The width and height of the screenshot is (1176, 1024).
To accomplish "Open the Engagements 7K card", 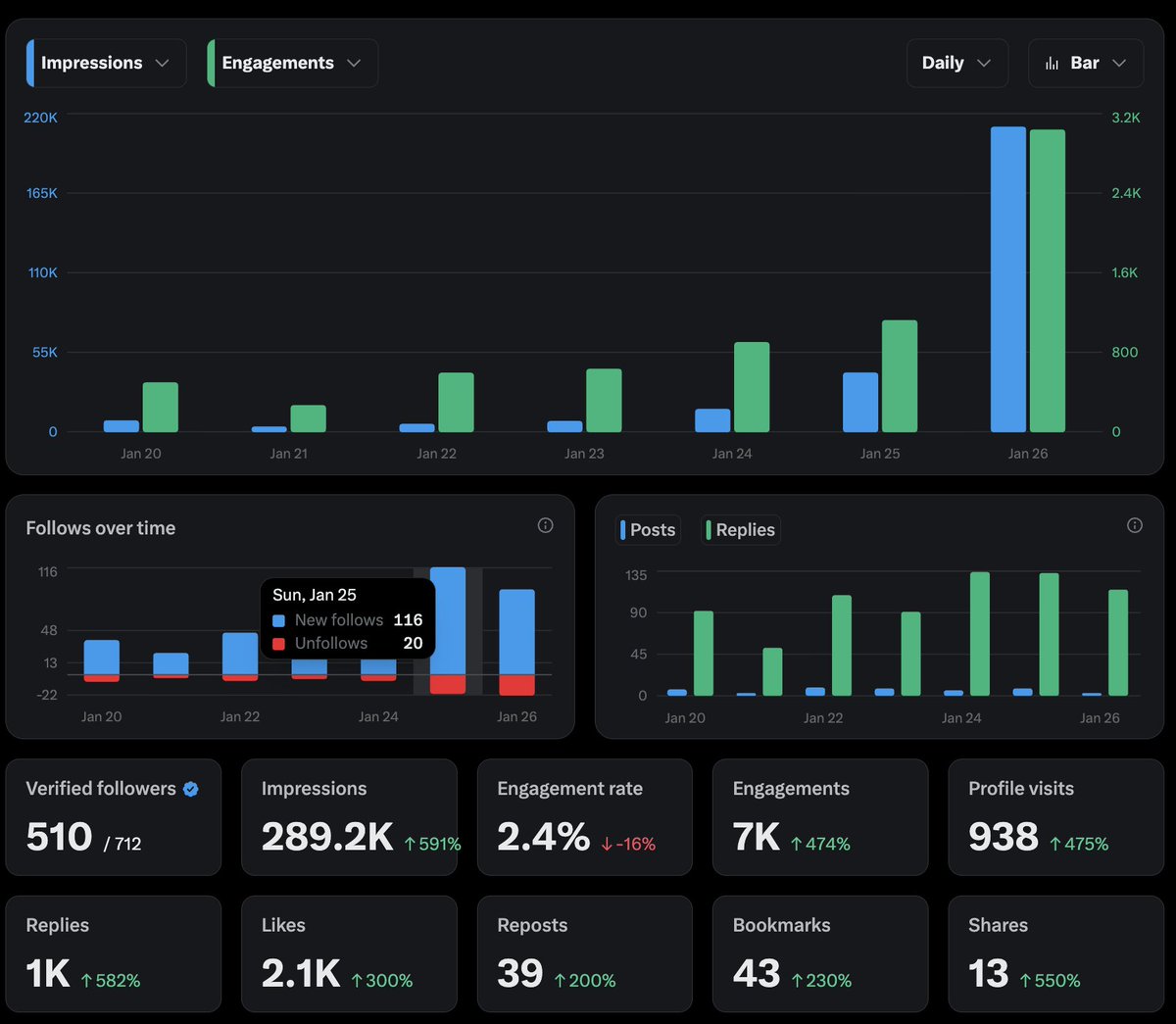I will tap(820, 817).
